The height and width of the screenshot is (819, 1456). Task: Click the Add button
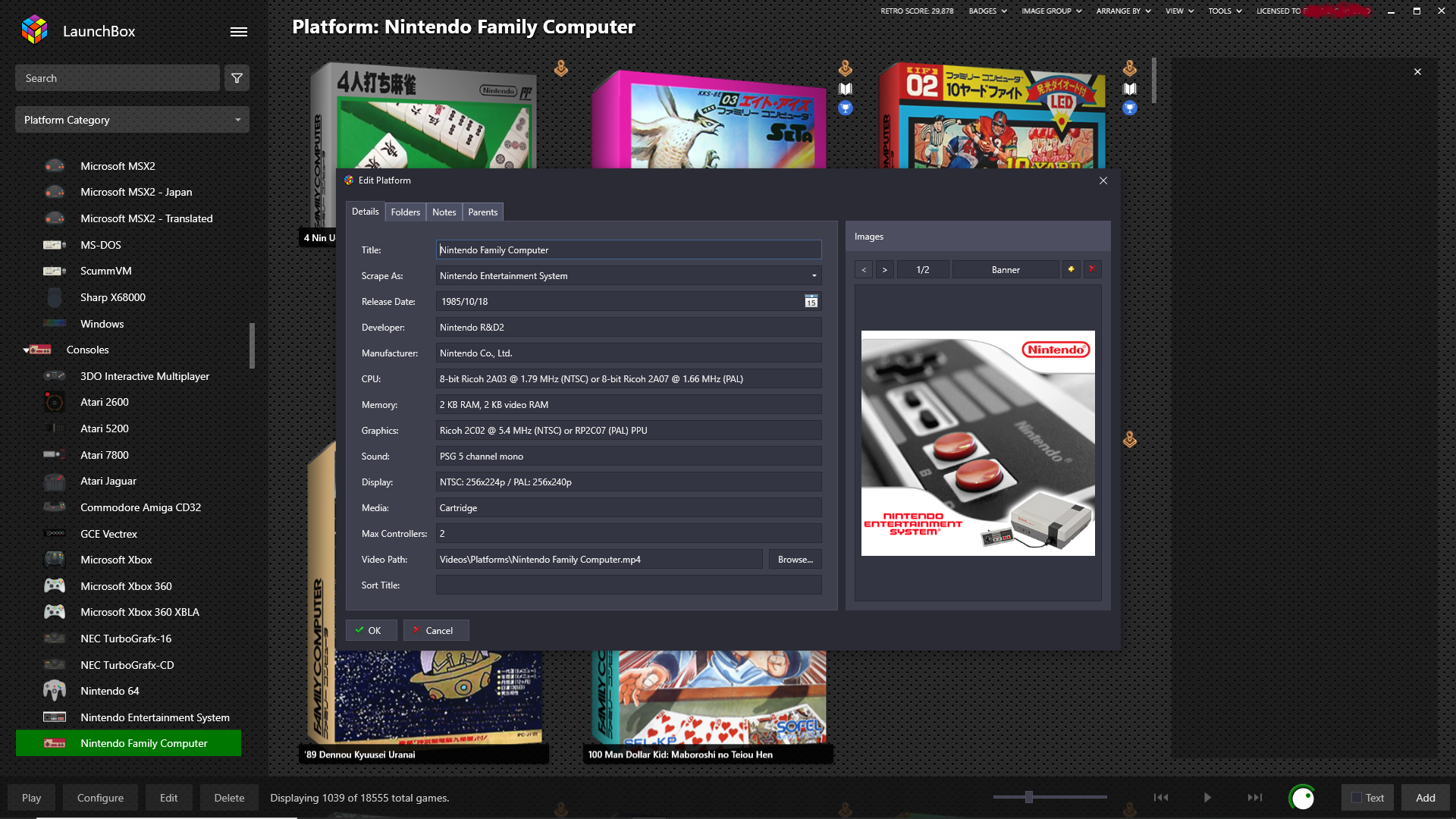click(1426, 798)
